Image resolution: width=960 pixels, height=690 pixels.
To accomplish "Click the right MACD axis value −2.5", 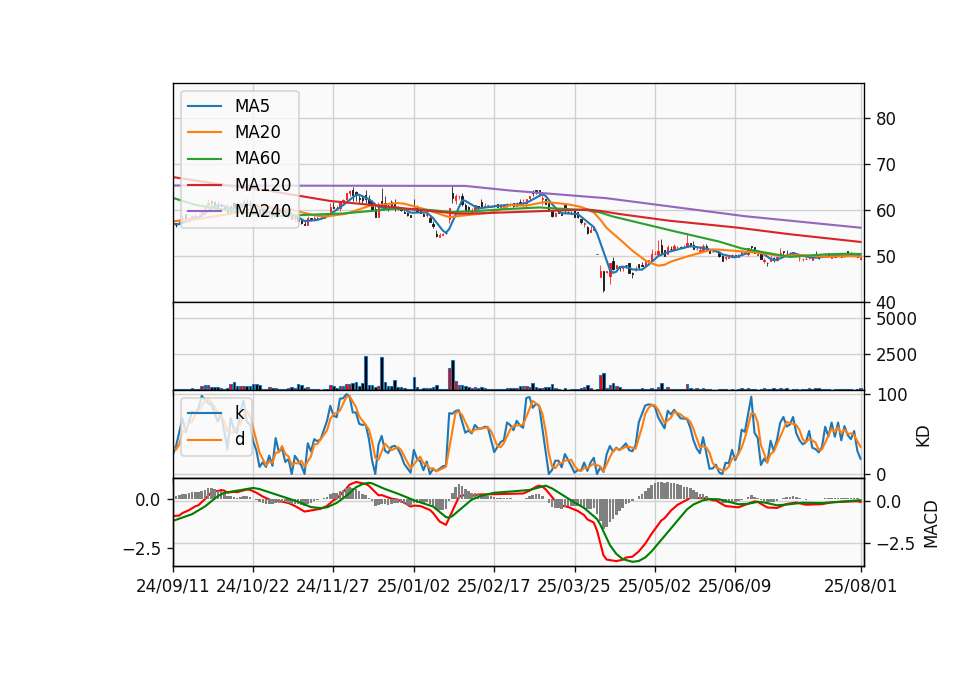I will tap(896, 544).
